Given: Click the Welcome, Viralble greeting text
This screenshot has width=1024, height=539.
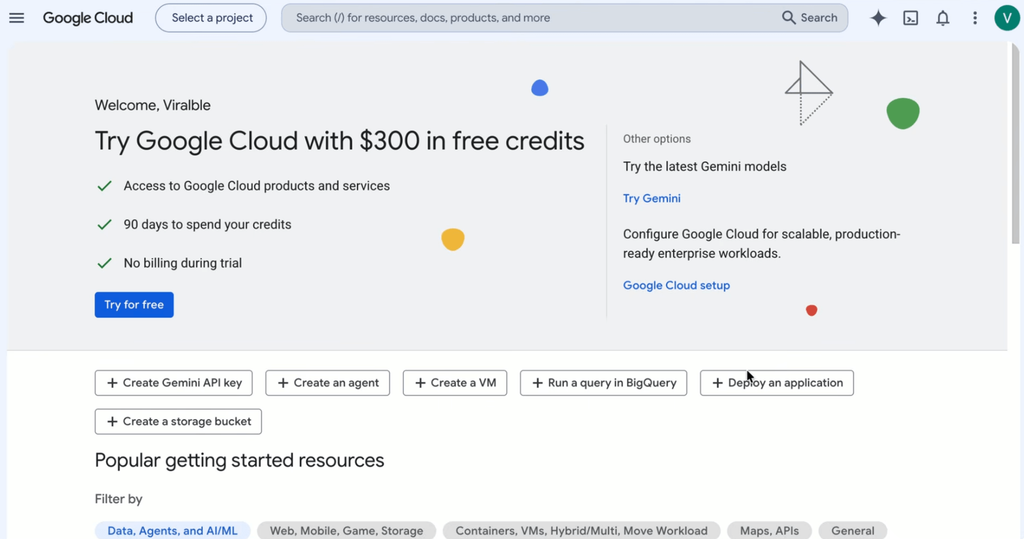Looking at the screenshot, I should point(152,105).
